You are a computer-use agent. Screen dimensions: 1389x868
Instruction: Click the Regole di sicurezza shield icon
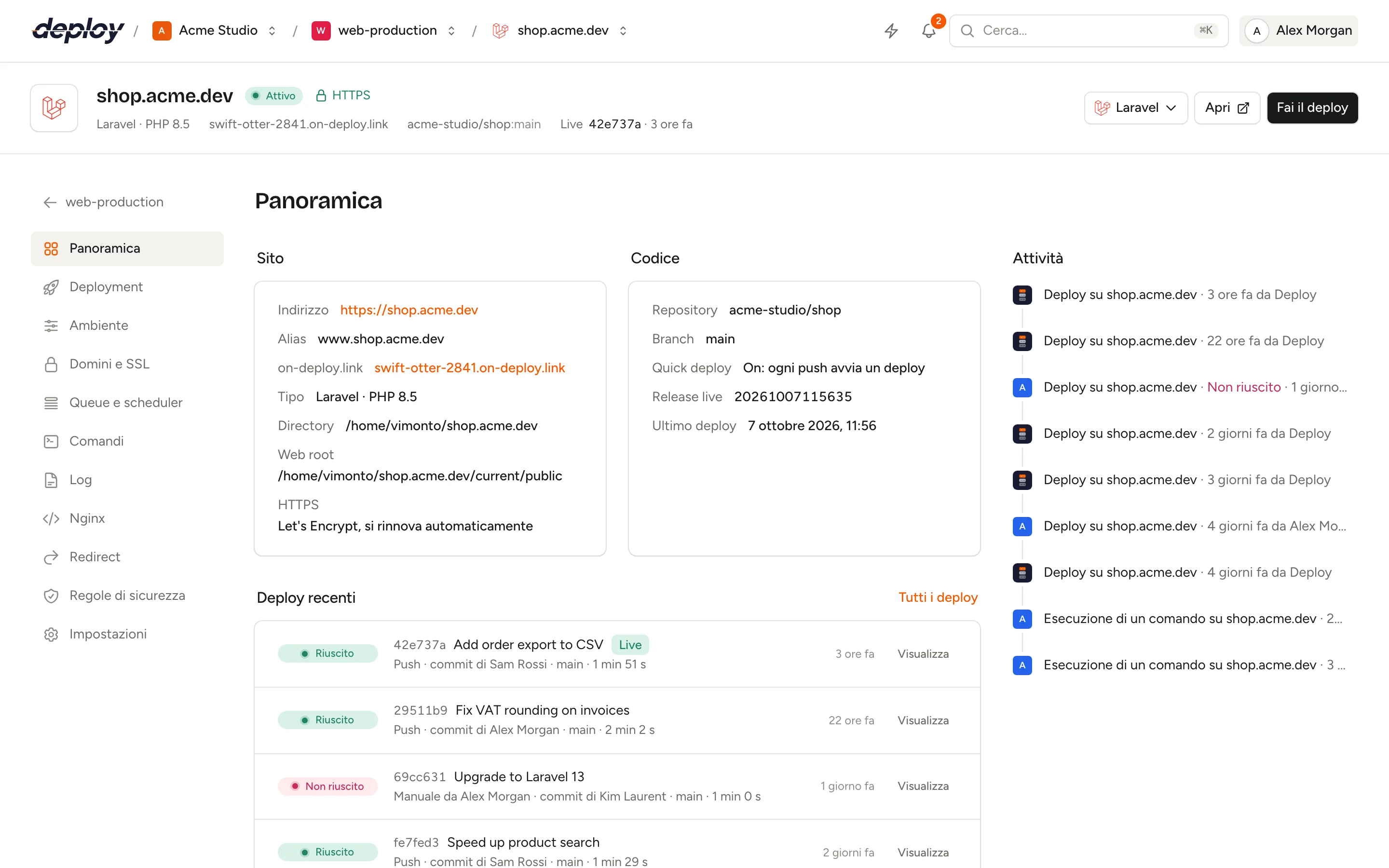point(51,596)
